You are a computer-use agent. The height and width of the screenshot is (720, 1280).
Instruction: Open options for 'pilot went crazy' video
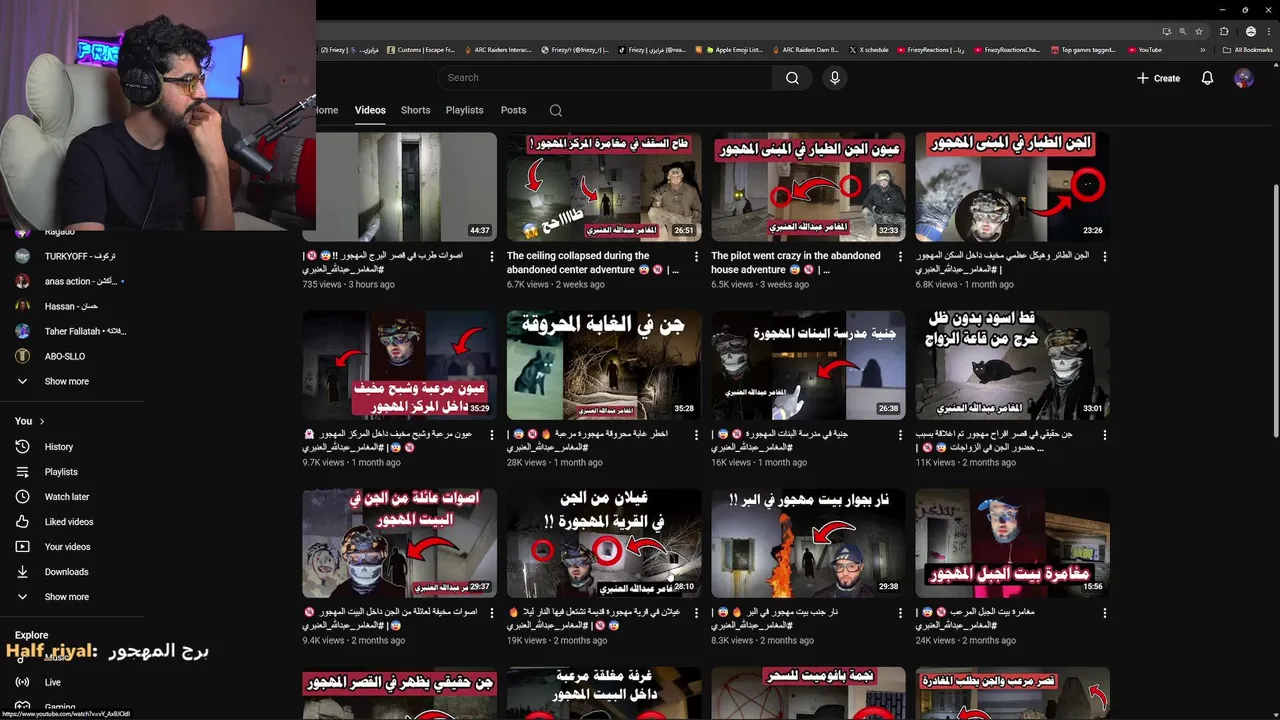point(900,257)
